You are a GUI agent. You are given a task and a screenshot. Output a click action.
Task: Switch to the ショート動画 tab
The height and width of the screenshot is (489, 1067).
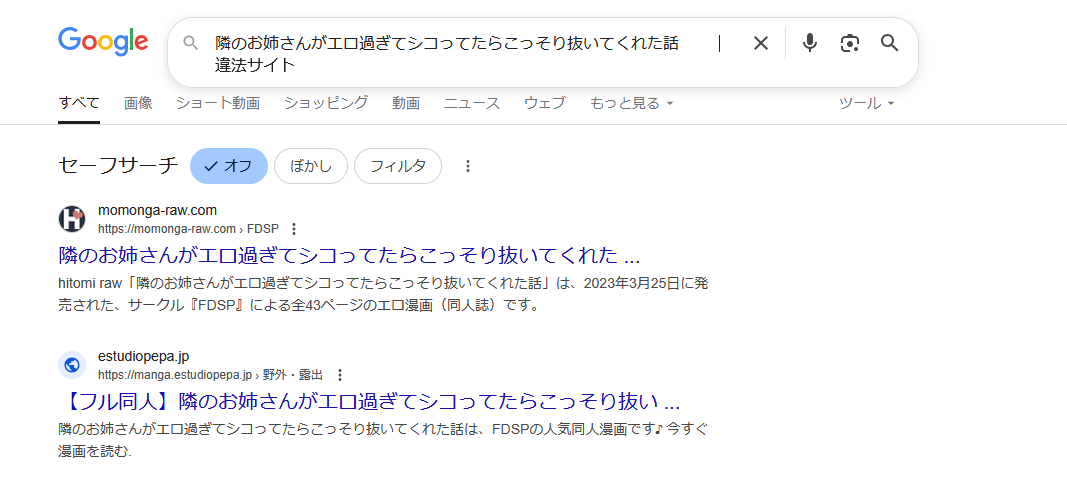coord(218,103)
